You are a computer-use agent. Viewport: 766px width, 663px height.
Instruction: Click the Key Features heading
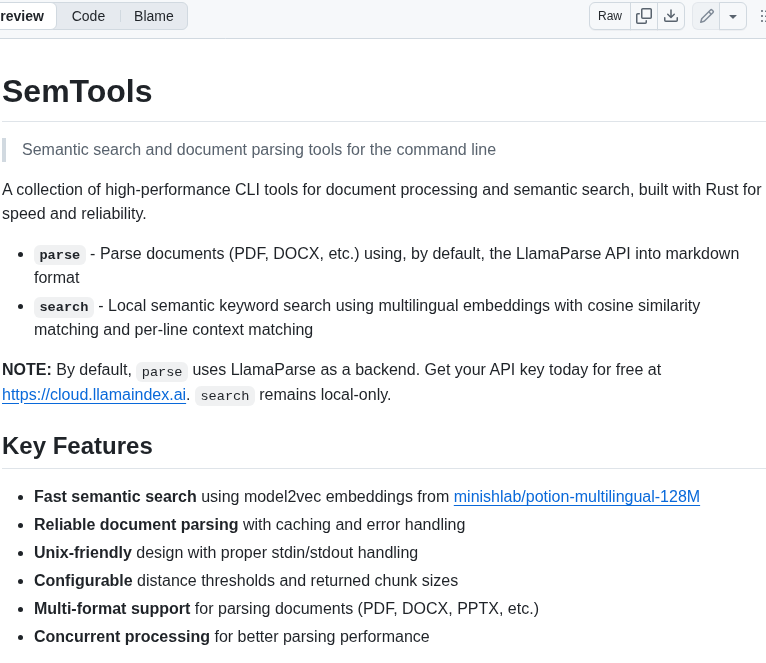(x=77, y=446)
